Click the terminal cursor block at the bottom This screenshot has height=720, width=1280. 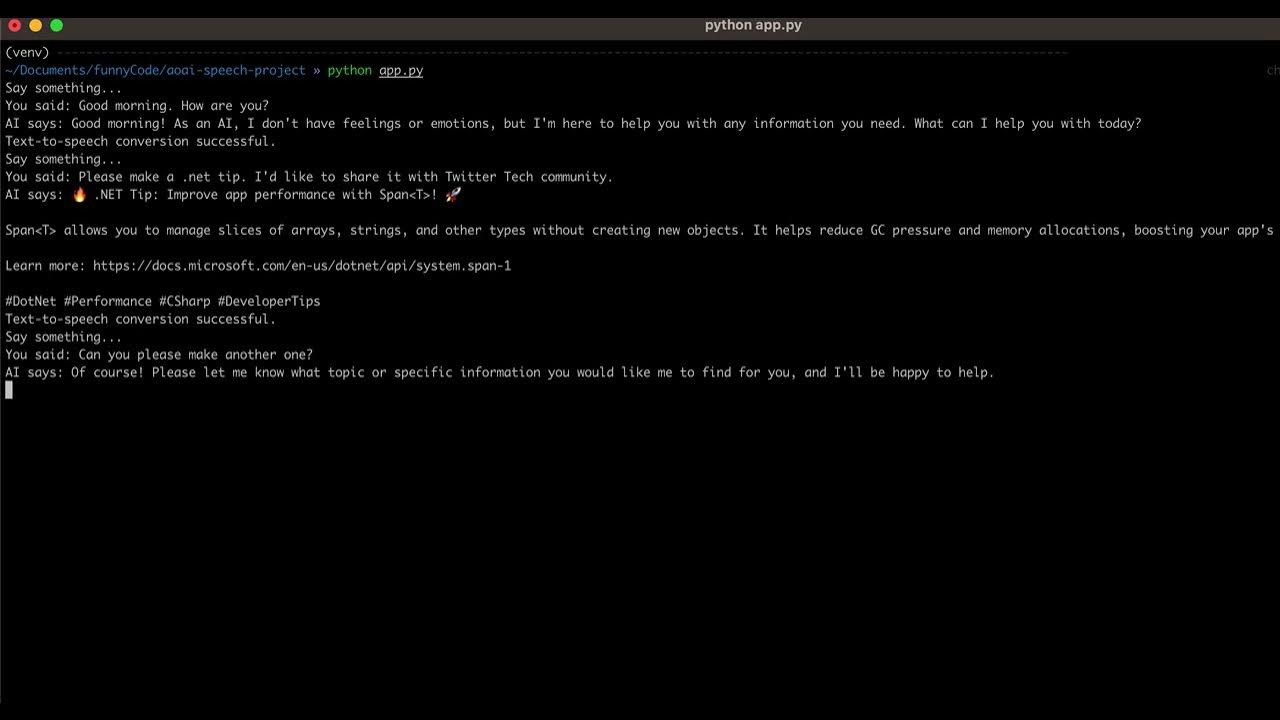9,390
